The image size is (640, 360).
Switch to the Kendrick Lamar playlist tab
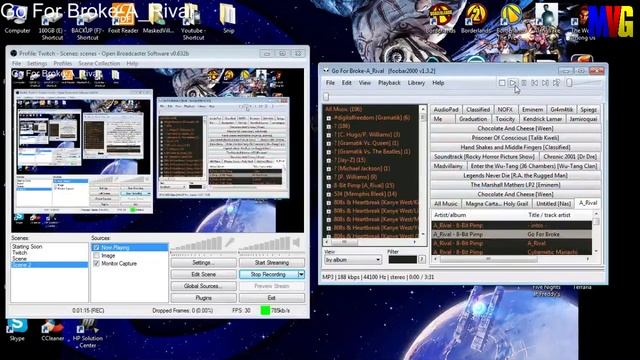click(x=542, y=119)
